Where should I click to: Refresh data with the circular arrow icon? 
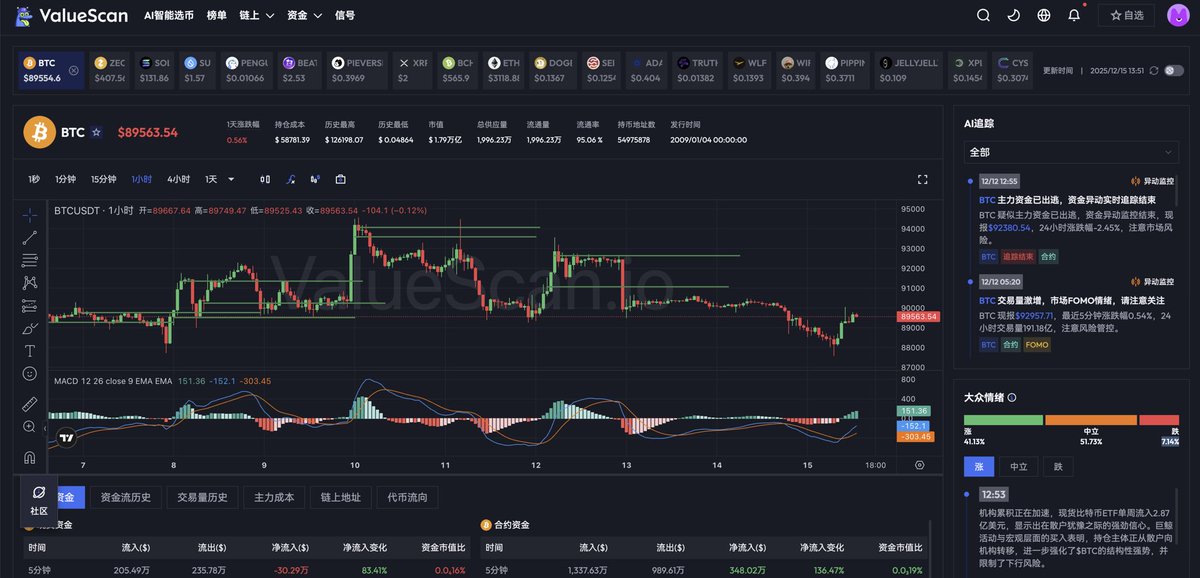[1154, 71]
